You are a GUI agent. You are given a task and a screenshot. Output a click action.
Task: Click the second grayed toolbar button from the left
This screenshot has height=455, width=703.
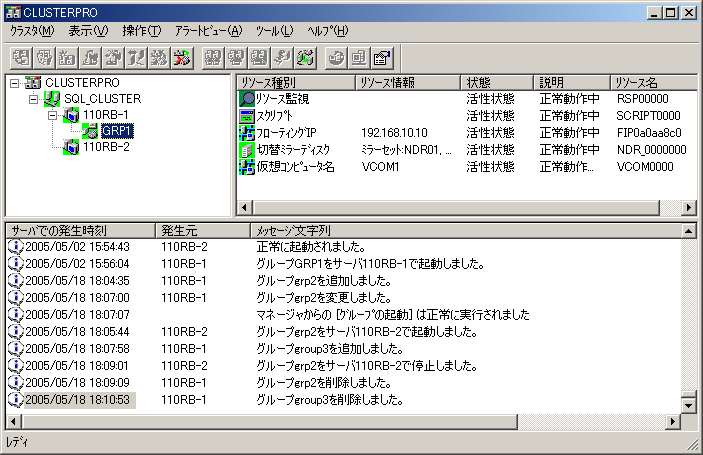tap(44, 58)
